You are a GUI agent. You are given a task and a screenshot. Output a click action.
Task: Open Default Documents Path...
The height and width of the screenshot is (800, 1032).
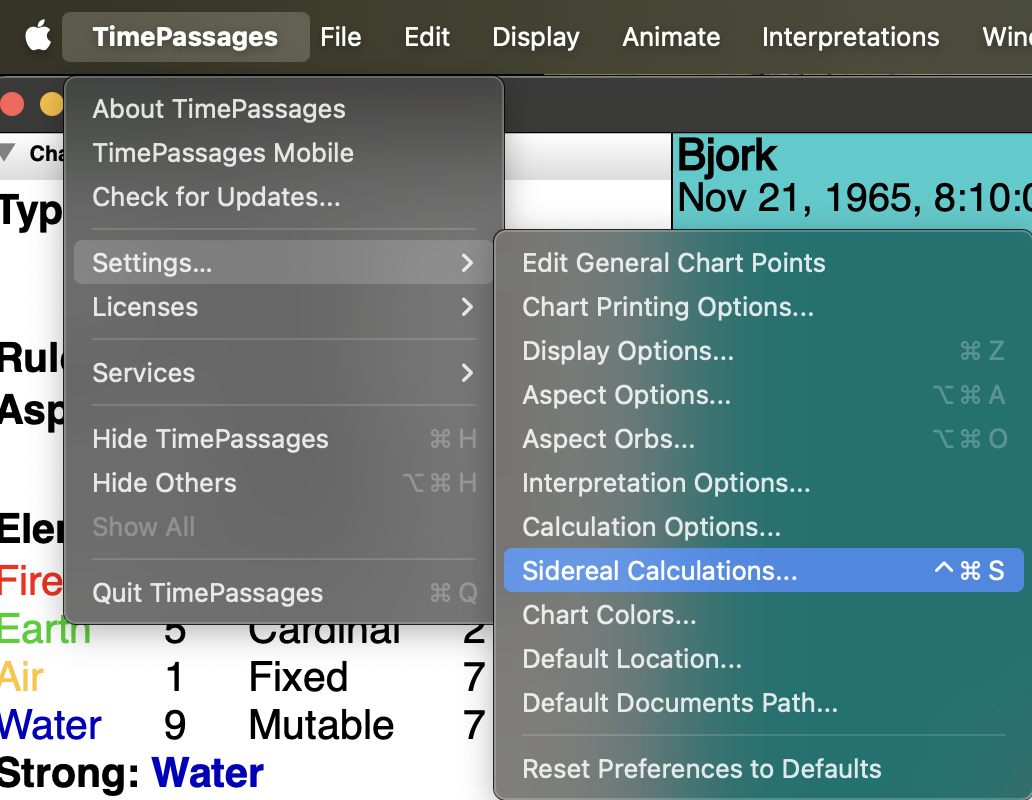coord(763,703)
